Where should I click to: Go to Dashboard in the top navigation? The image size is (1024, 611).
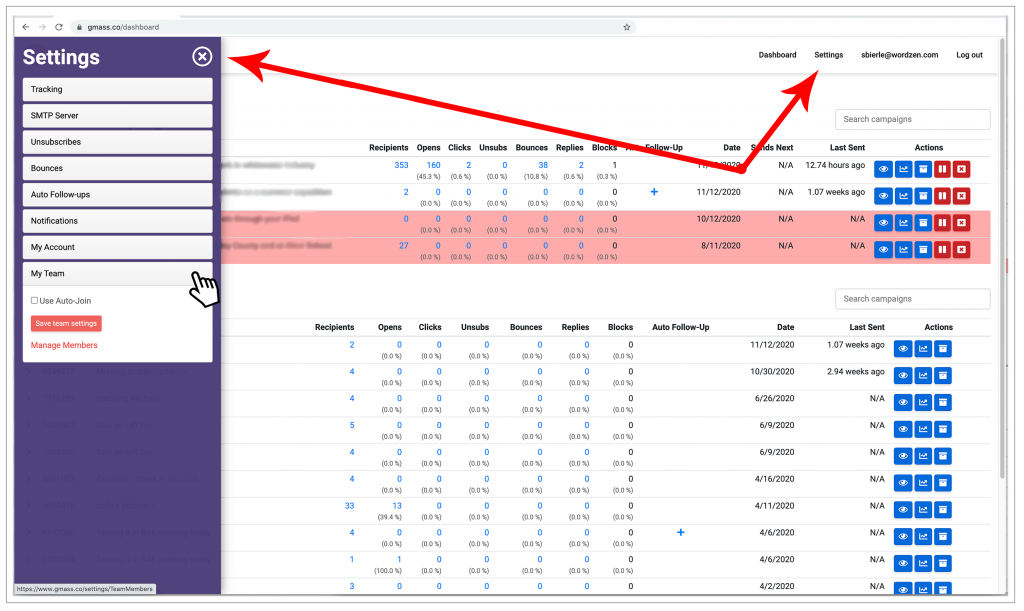777,55
